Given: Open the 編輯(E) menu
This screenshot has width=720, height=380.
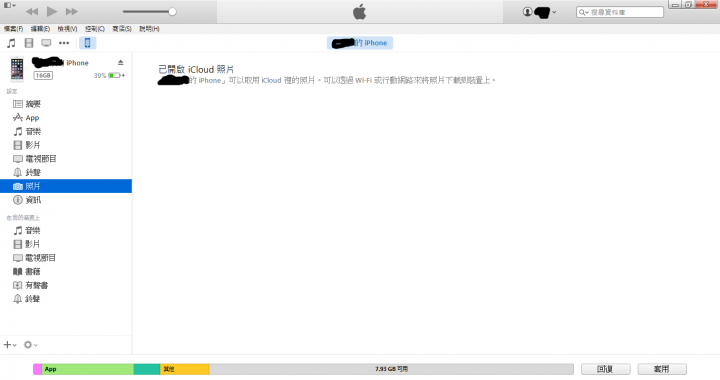Looking at the screenshot, I should click(x=40, y=28).
